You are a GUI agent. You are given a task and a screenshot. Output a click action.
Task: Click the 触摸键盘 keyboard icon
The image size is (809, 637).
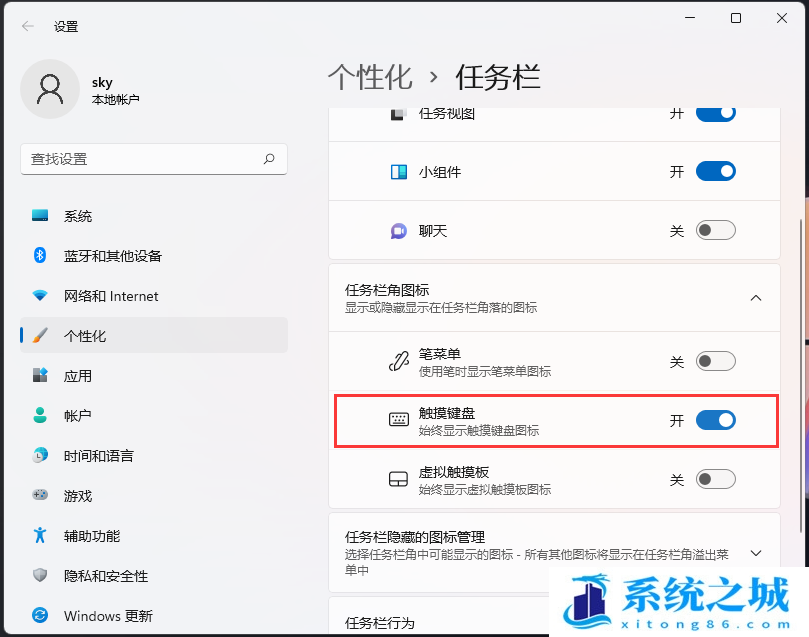point(398,420)
